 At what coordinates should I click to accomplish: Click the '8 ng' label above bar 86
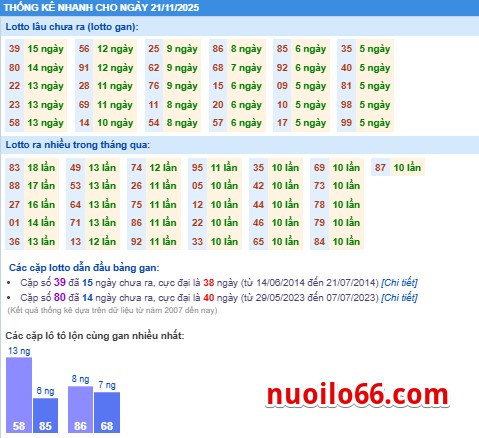point(80,379)
